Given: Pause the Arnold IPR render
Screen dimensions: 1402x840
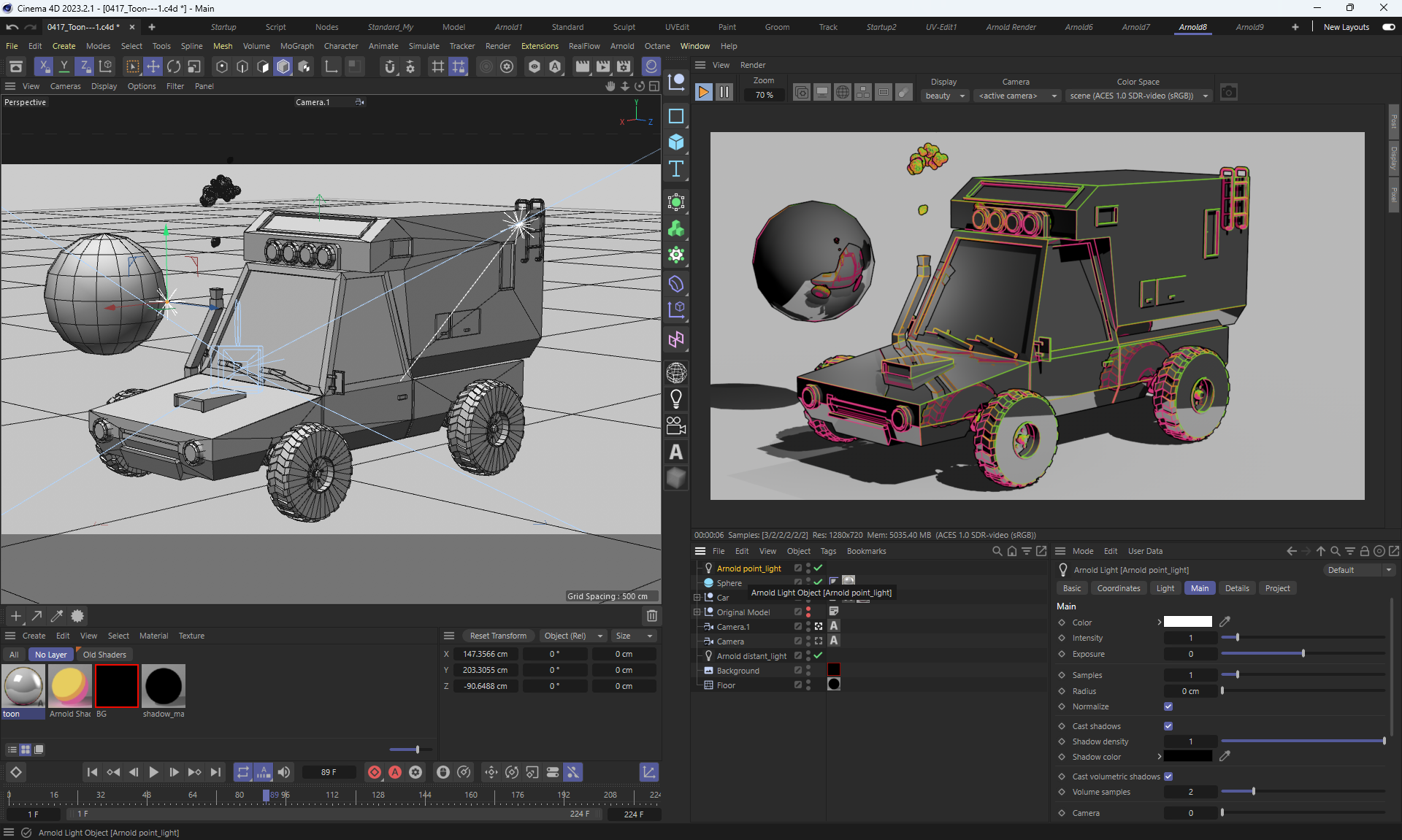Looking at the screenshot, I should coord(724,93).
